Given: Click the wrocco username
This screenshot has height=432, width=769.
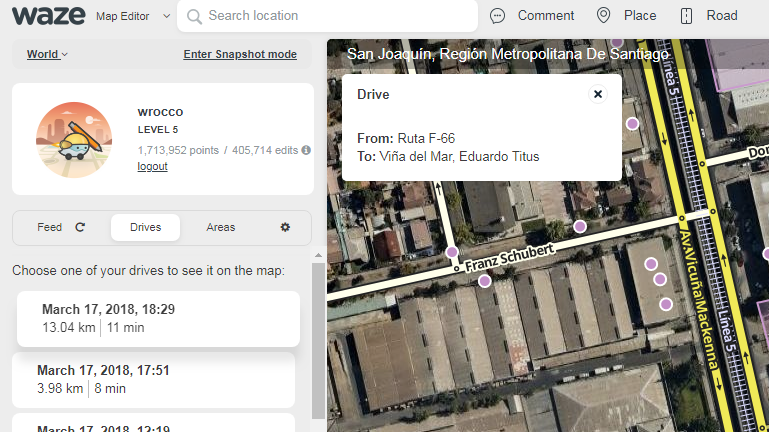Looking at the screenshot, I should point(160,112).
